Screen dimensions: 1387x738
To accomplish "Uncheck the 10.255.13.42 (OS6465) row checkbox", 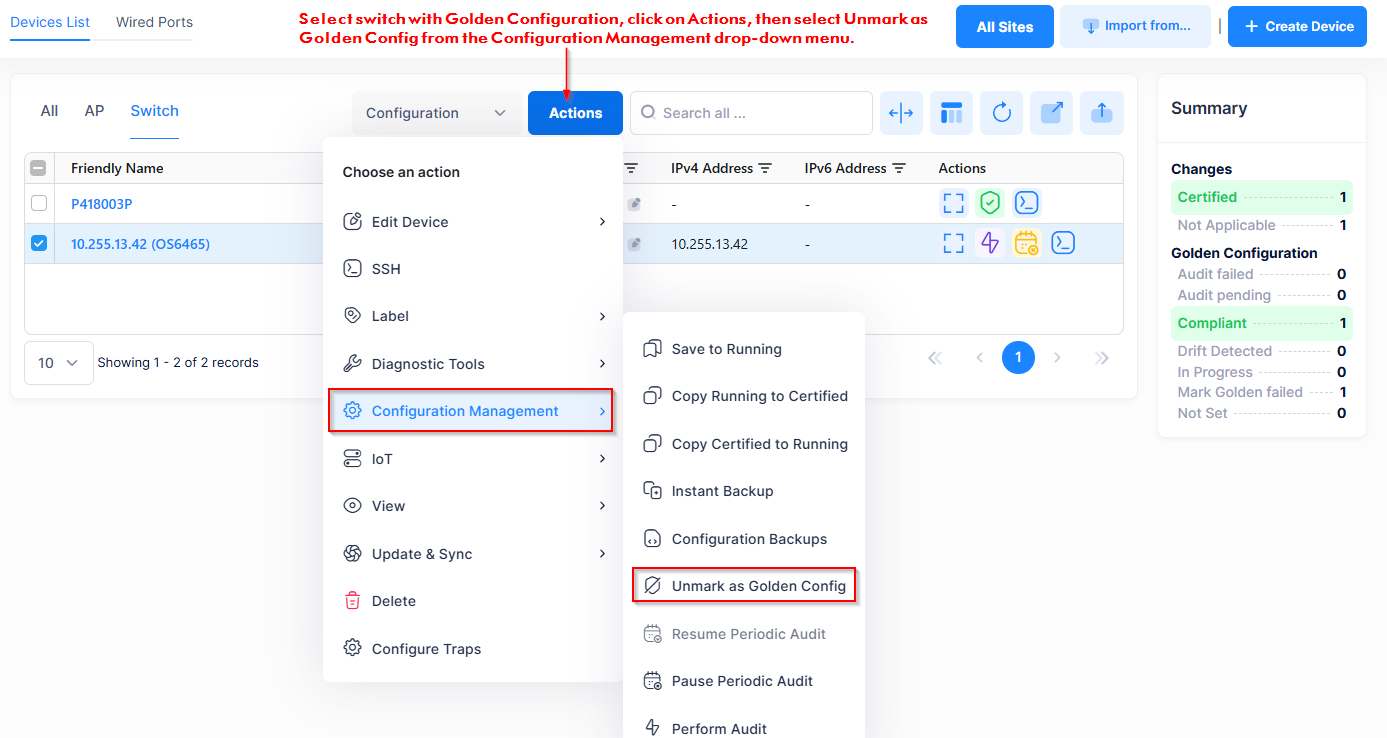I will (x=39, y=243).
